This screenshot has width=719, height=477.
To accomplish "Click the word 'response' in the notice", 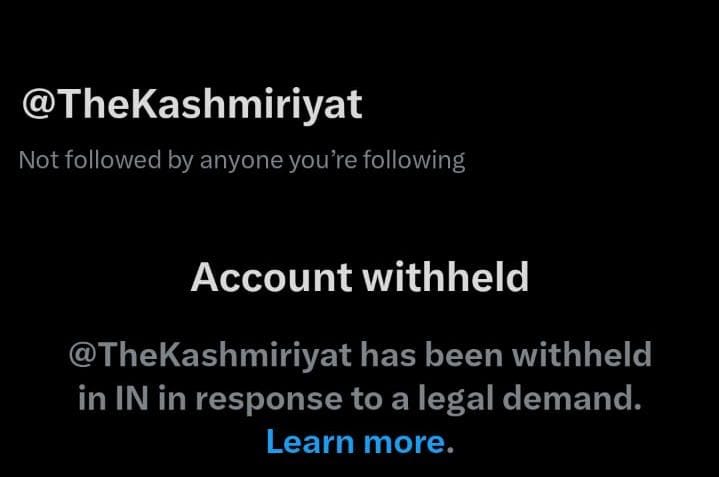I will point(269,400).
